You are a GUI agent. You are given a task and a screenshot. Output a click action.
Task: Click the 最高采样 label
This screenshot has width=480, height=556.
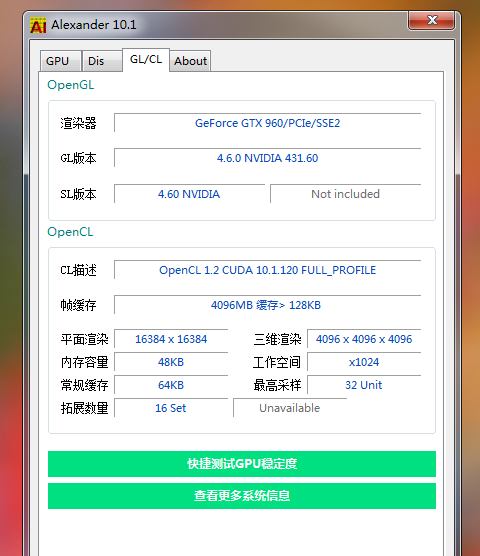(x=277, y=385)
